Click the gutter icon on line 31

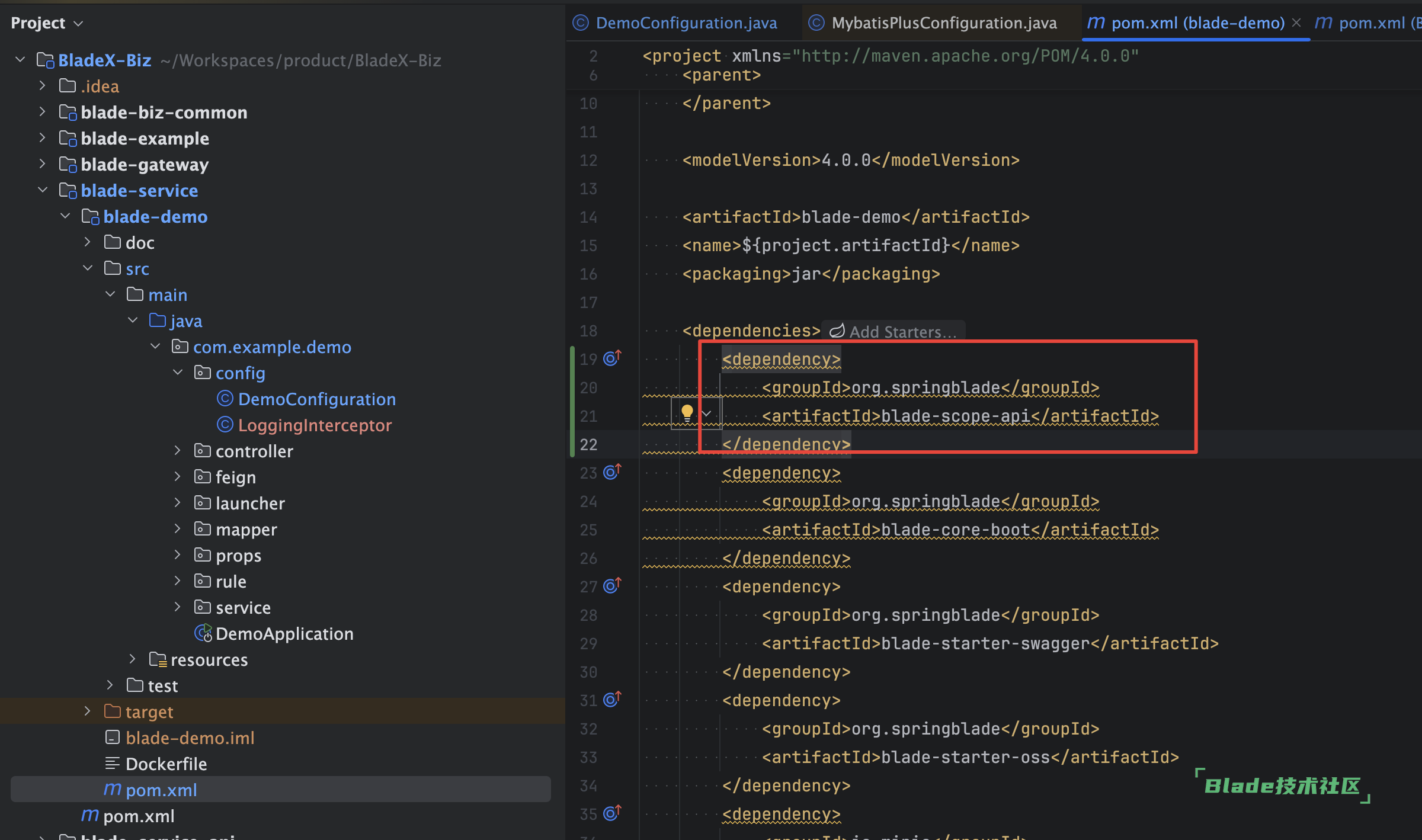point(611,699)
